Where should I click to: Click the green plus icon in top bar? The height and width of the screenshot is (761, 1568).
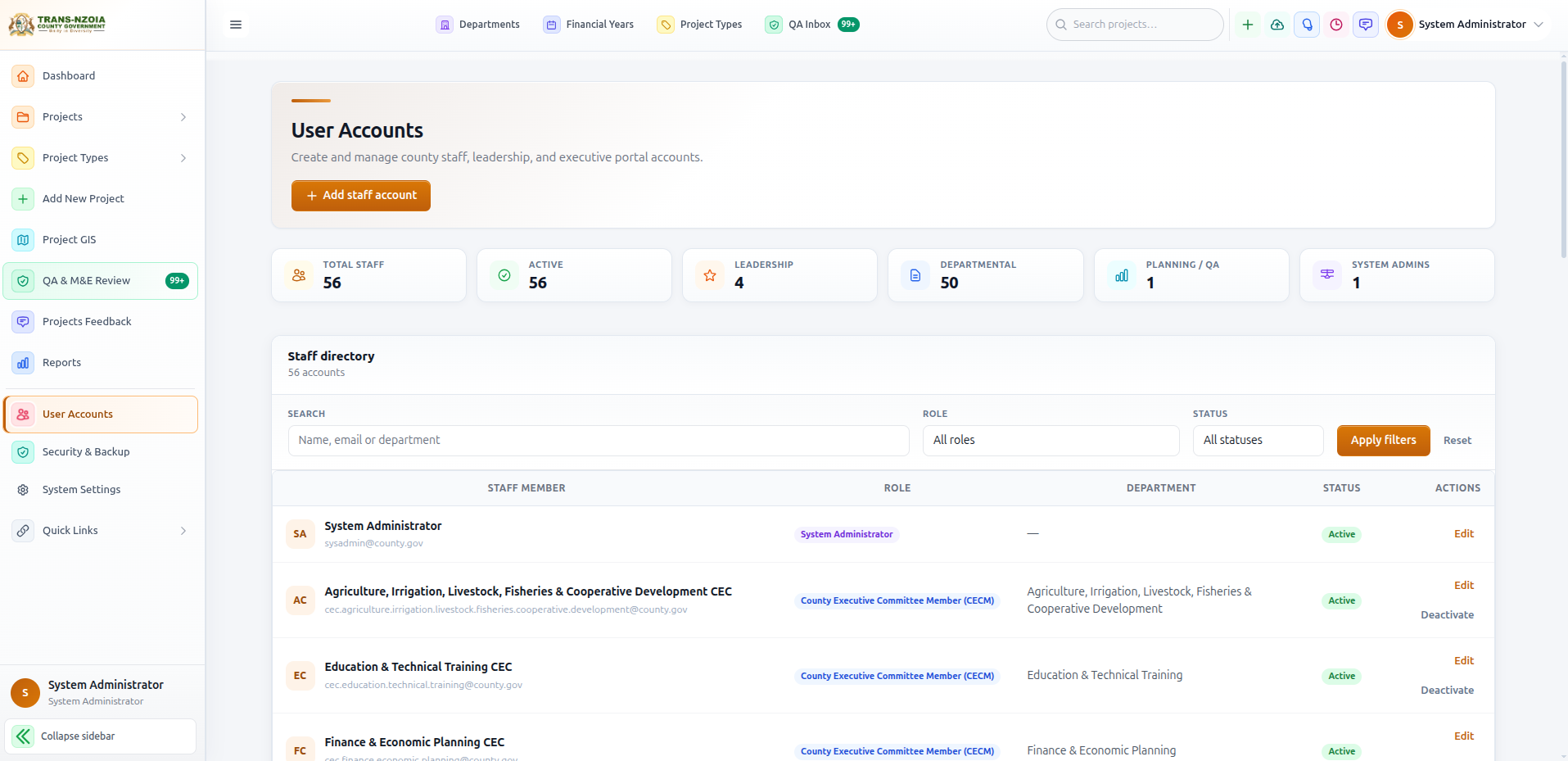coord(1248,25)
